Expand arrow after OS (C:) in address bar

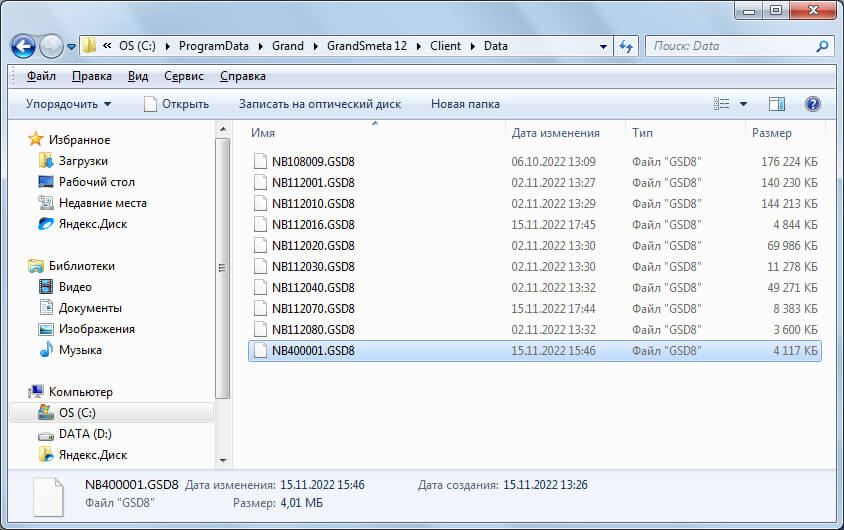(167, 46)
